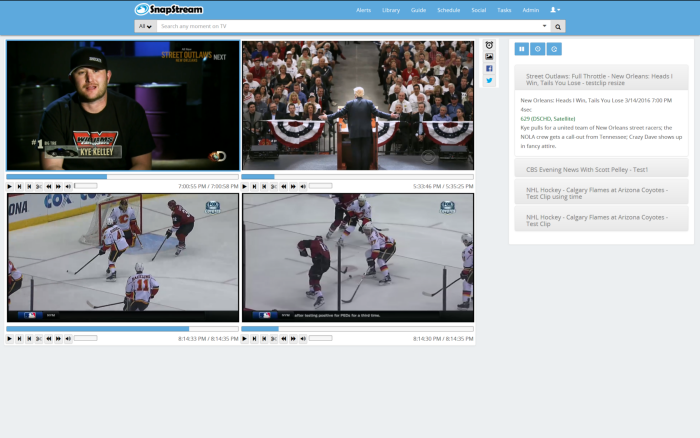Play the political rally video player

[x=245, y=186]
